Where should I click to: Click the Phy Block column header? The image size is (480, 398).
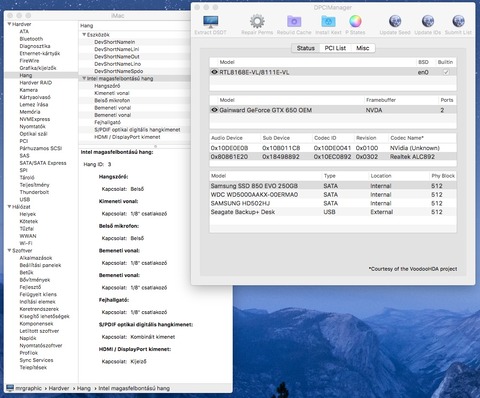(x=443, y=176)
